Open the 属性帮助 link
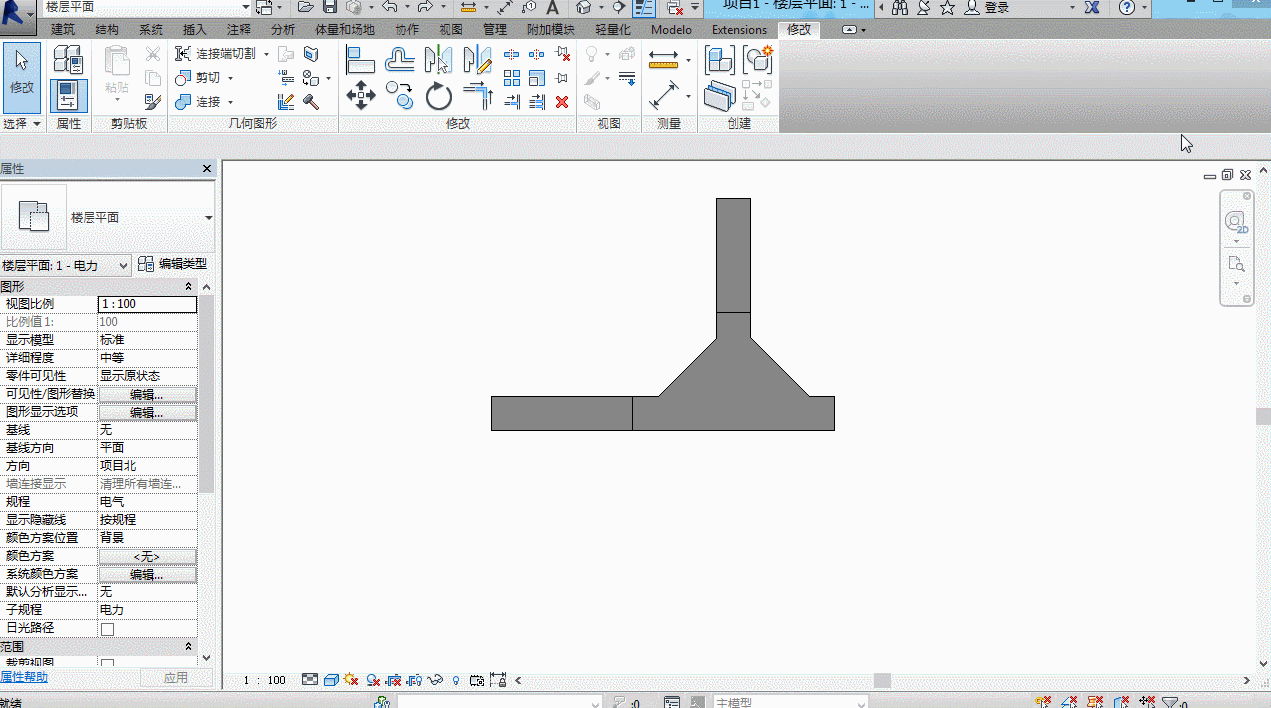The width and height of the screenshot is (1271, 708). 24,678
